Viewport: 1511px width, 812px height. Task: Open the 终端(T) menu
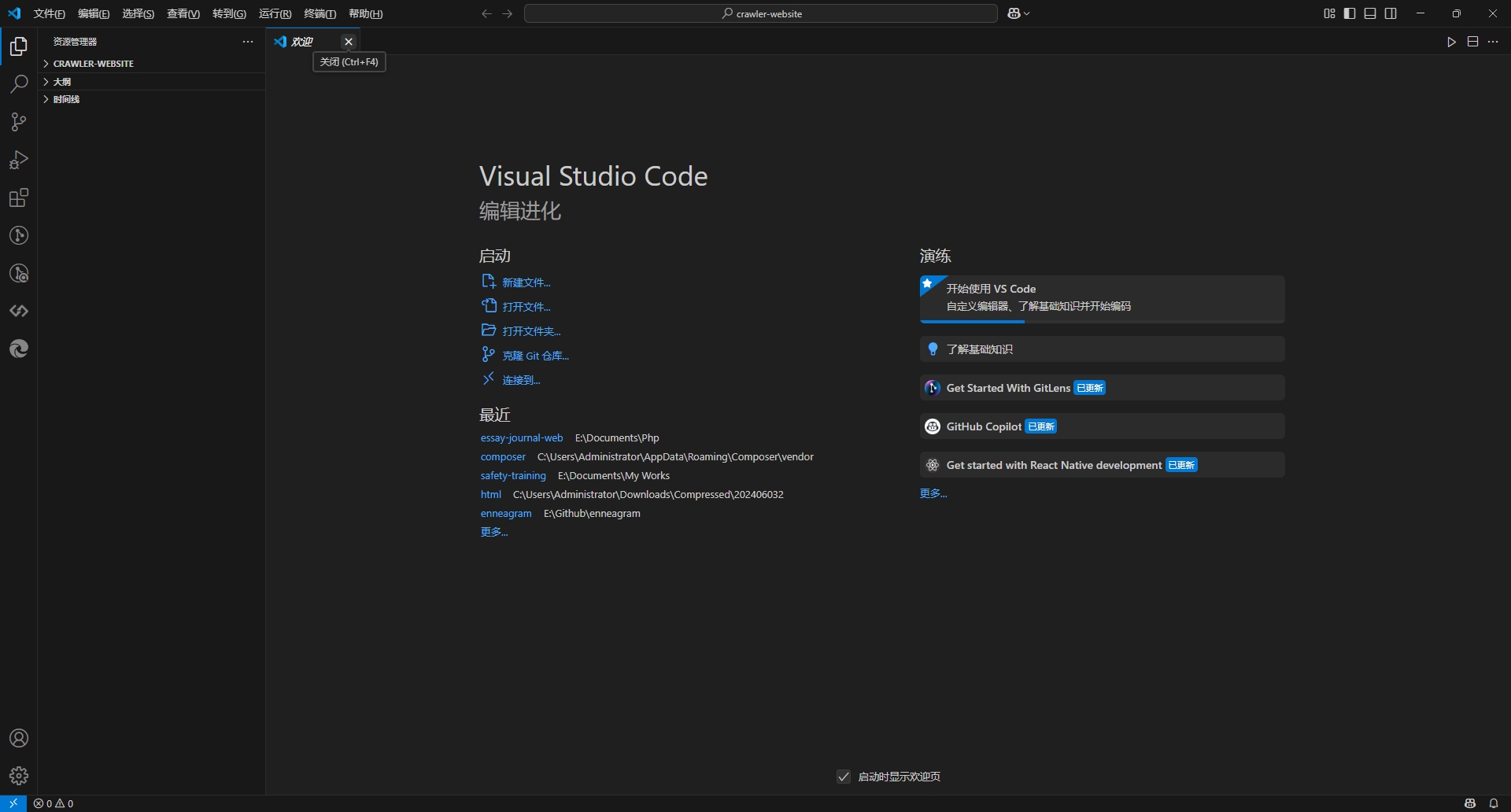320,13
